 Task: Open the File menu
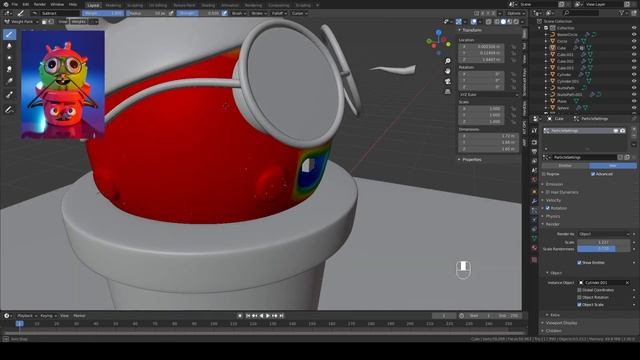pos(15,4)
